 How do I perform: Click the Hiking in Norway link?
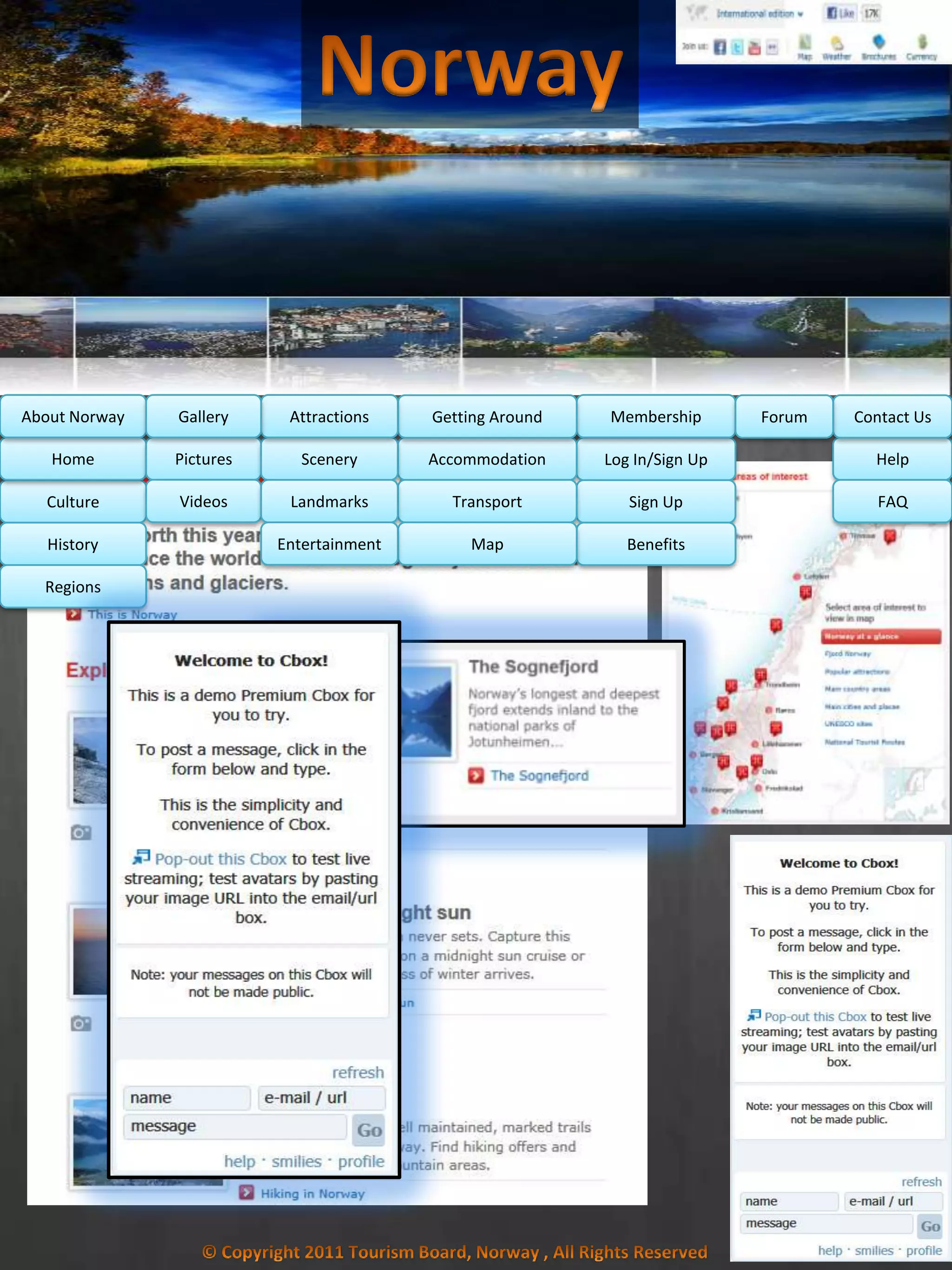click(x=312, y=1194)
